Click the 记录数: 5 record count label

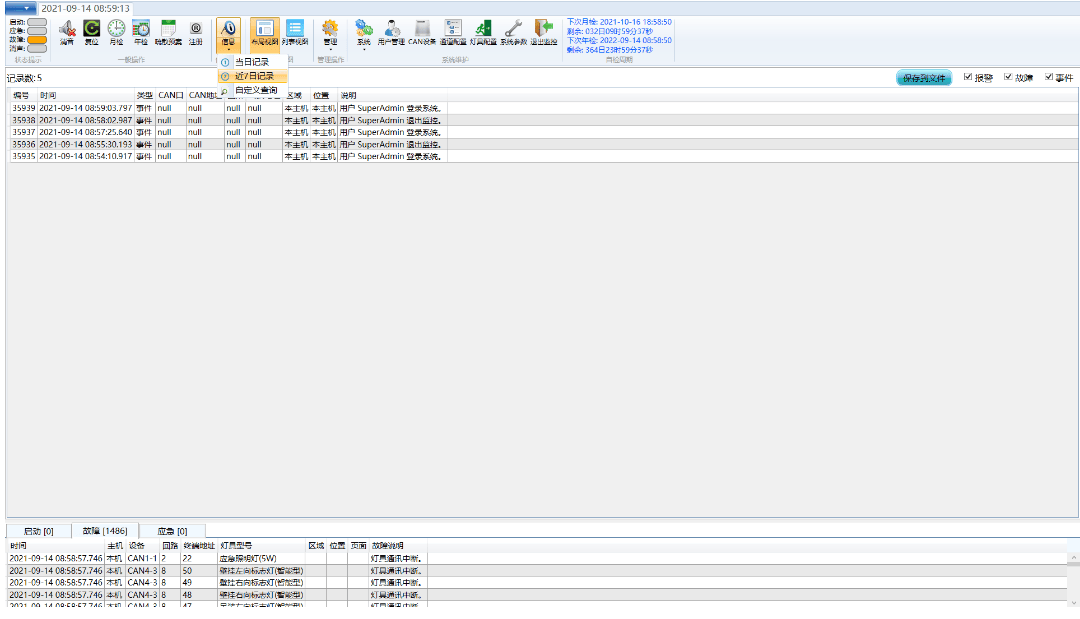24,78
